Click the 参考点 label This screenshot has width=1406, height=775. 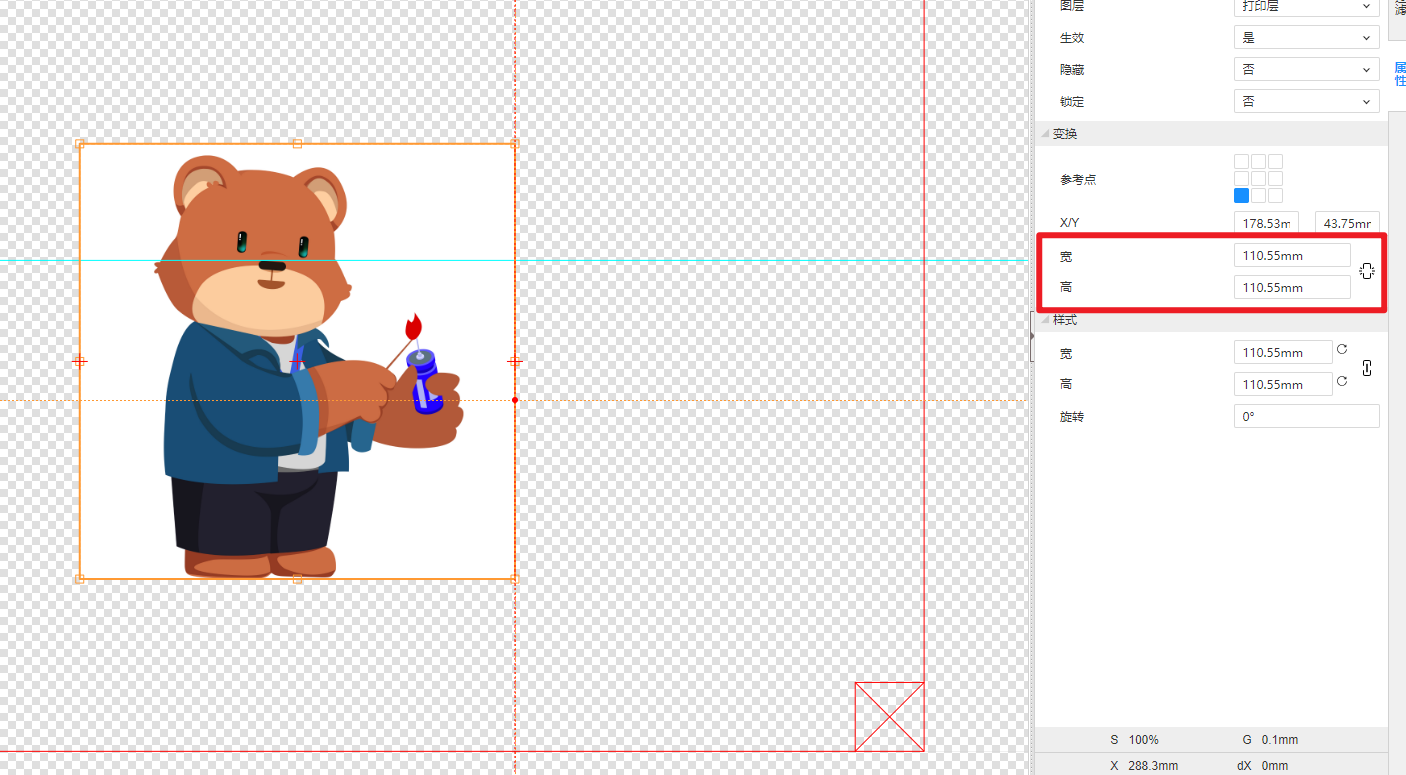click(1078, 179)
